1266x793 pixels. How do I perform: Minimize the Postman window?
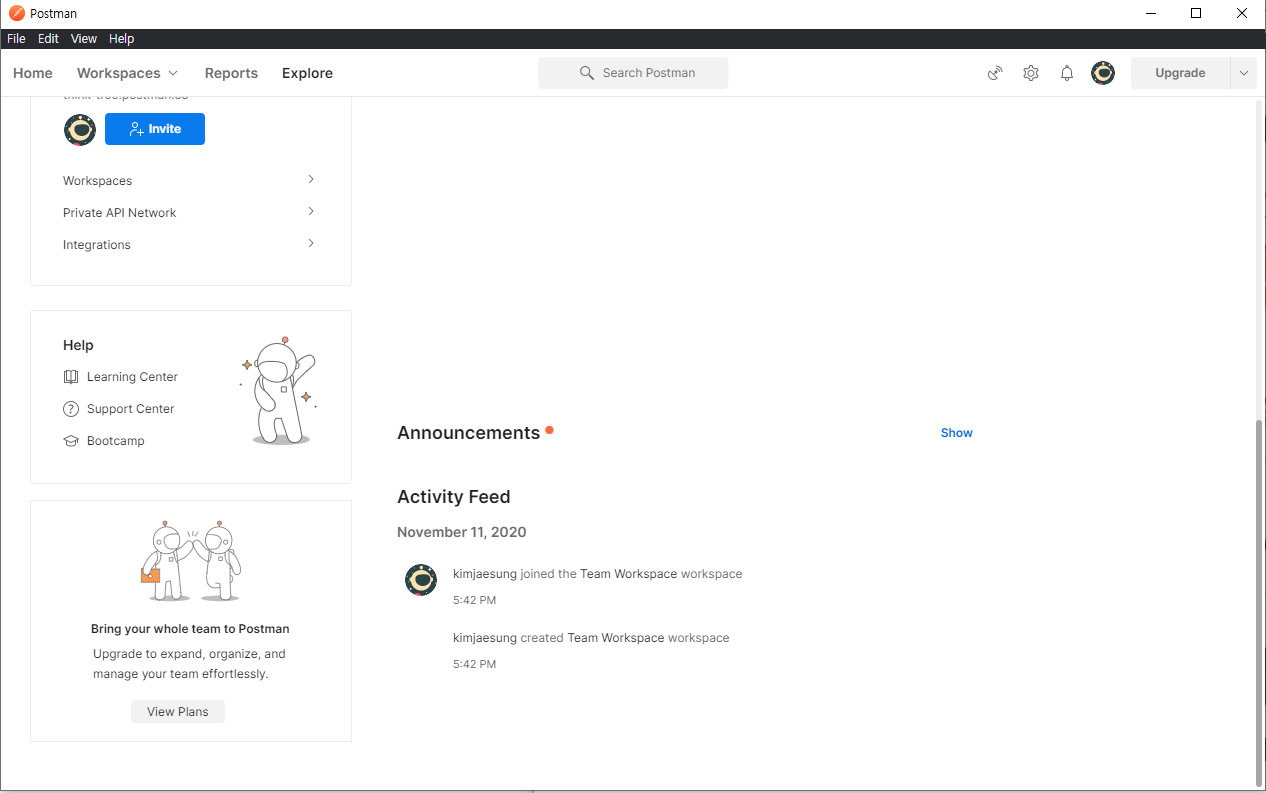tap(1150, 14)
